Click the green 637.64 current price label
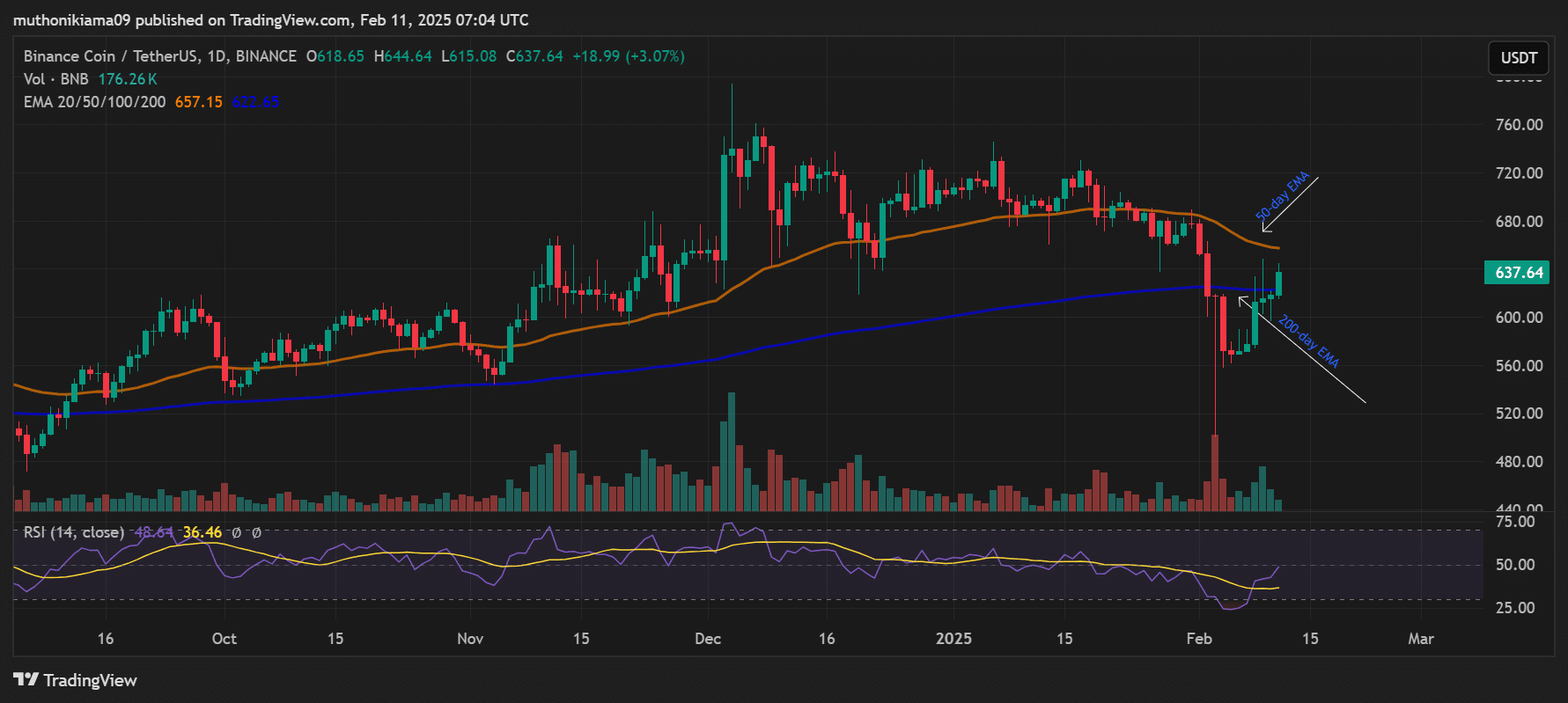The height and width of the screenshot is (703, 1568). tap(1518, 273)
